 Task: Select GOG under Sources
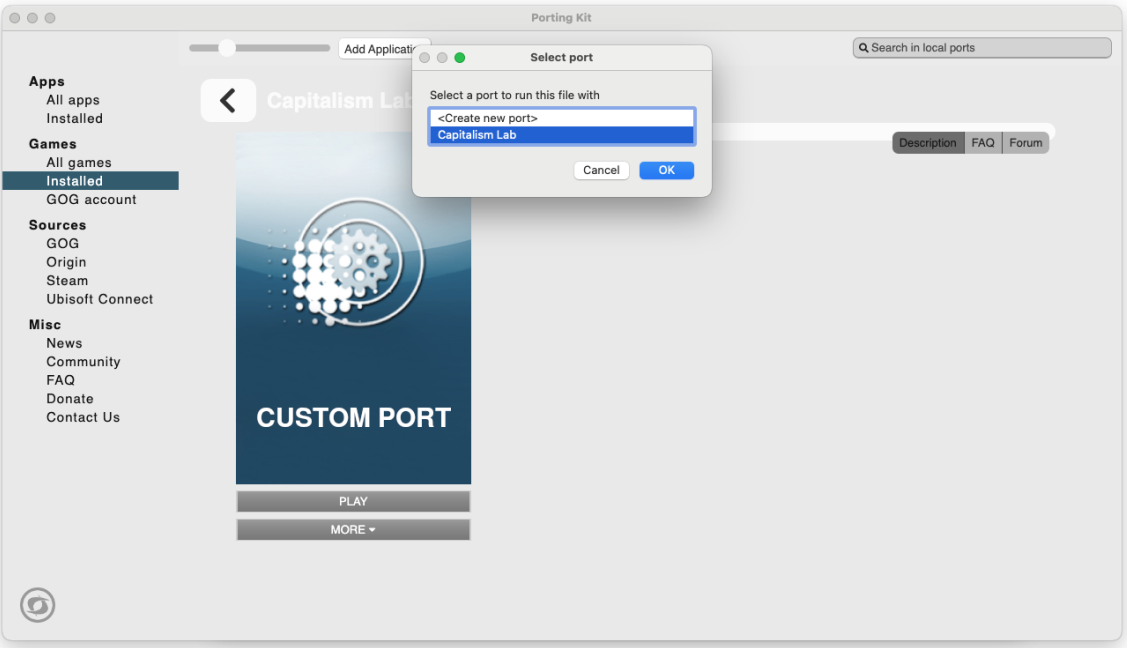click(x=63, y=244)
